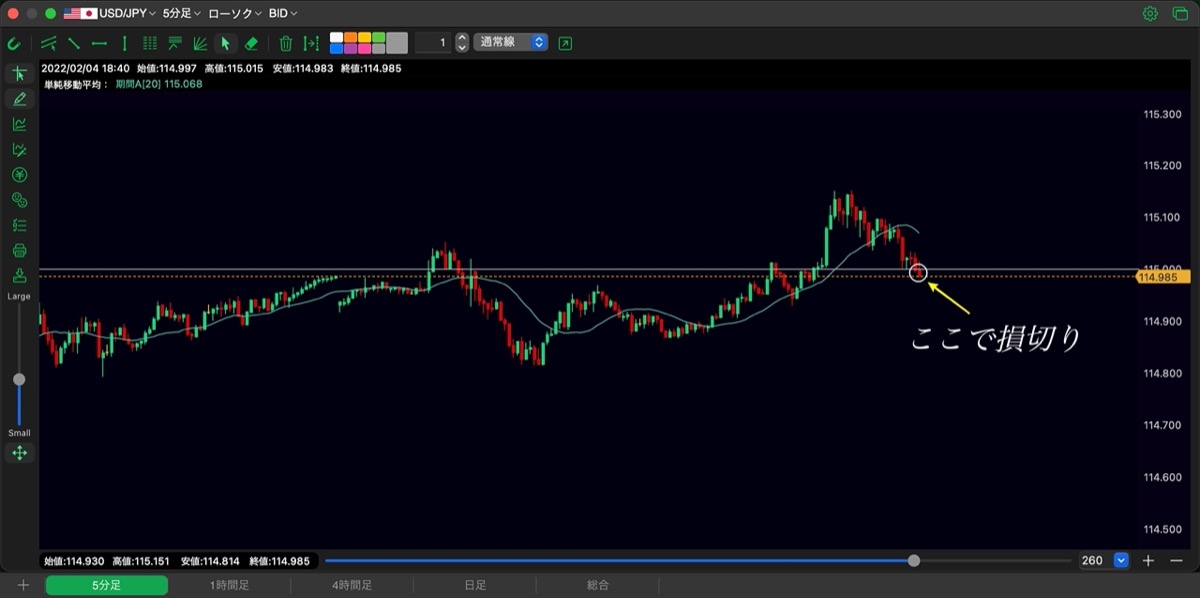Click the yen coin icon in sidebar
The width and height of the screenshot is (1200, 598).
pos(19,175)
